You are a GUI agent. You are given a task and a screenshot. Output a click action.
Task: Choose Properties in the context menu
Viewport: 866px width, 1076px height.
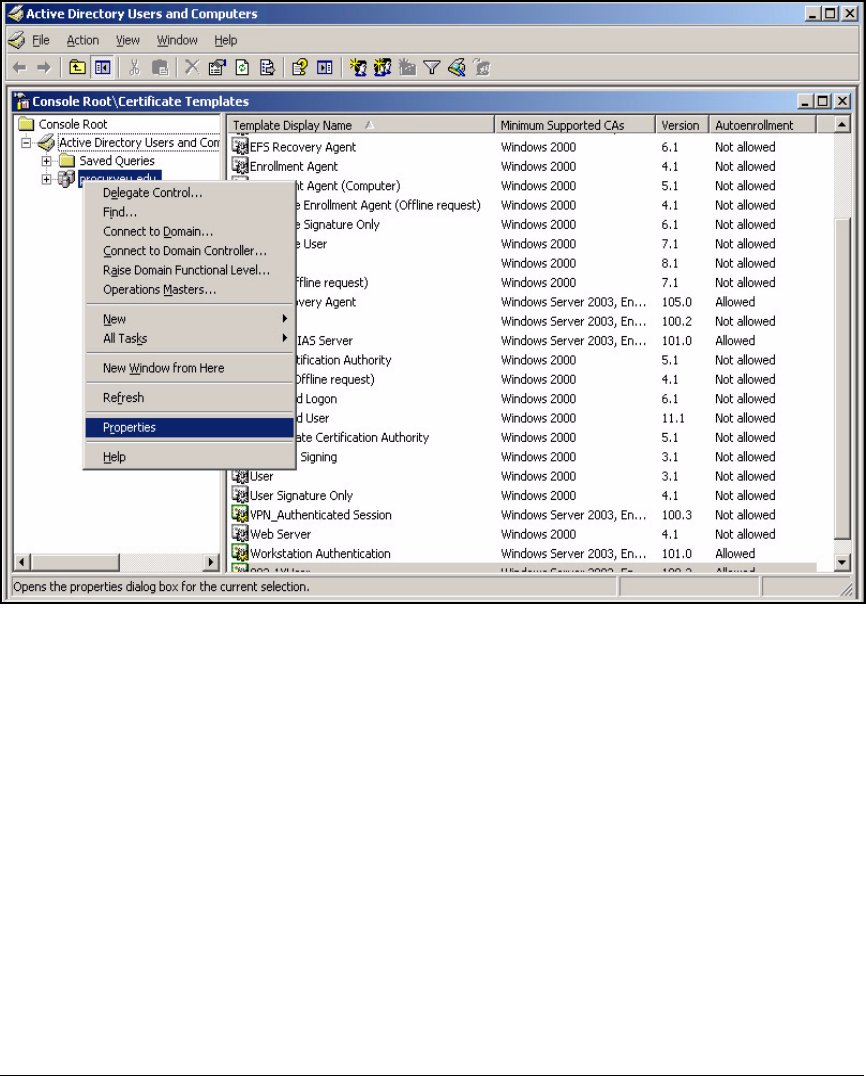coord(190,428)
